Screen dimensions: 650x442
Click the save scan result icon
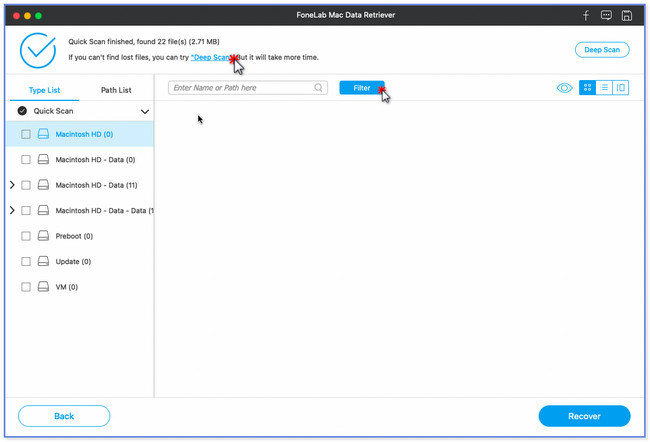click(x=627, y=16)
